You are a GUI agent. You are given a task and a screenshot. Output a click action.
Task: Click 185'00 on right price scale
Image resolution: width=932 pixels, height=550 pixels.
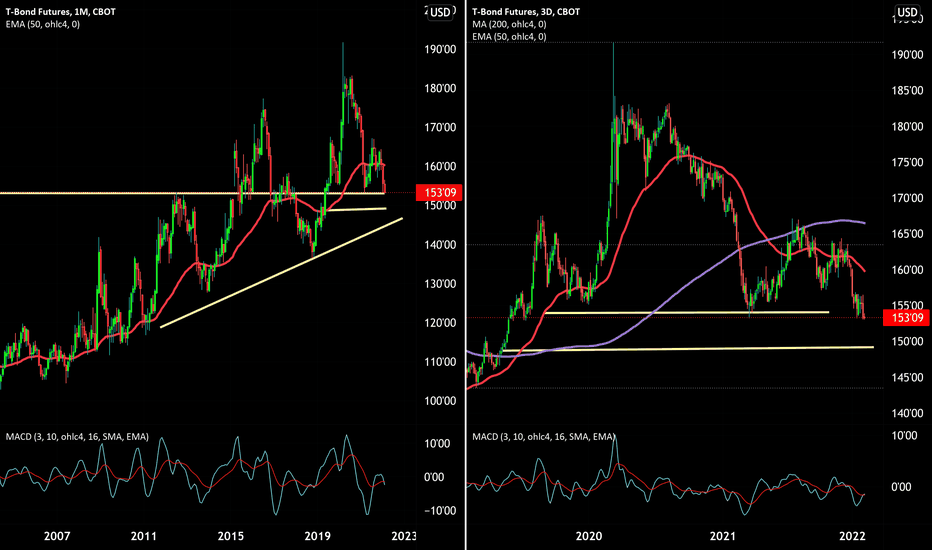[x=907, y=91]
